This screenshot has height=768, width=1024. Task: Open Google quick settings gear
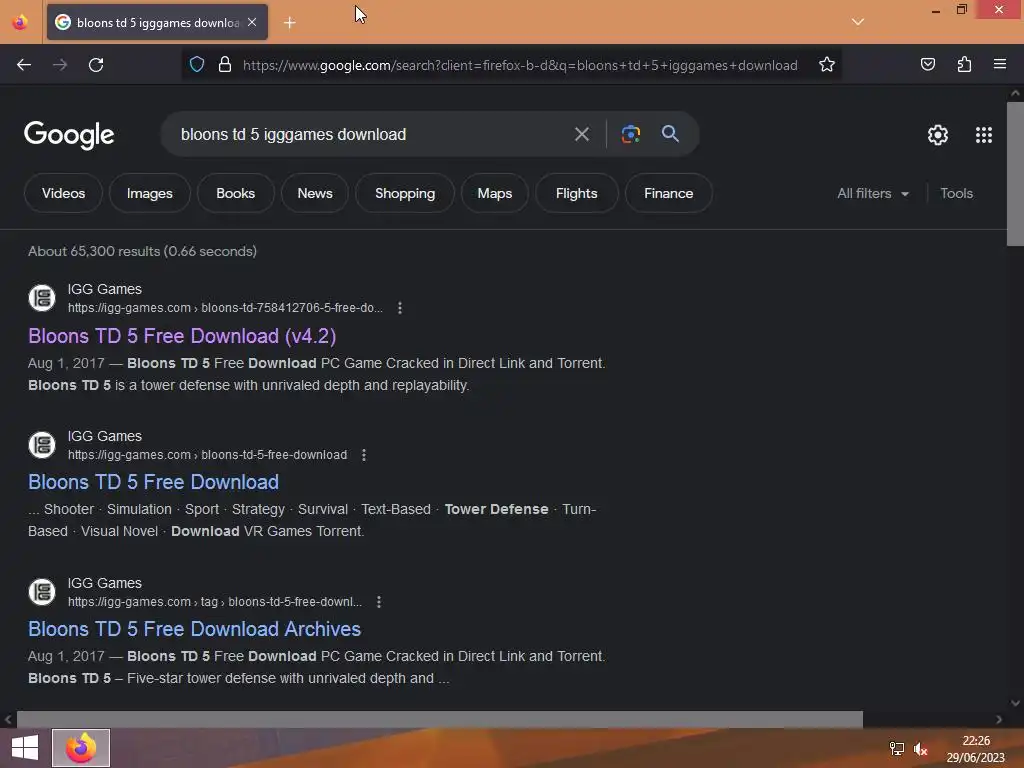938,135
